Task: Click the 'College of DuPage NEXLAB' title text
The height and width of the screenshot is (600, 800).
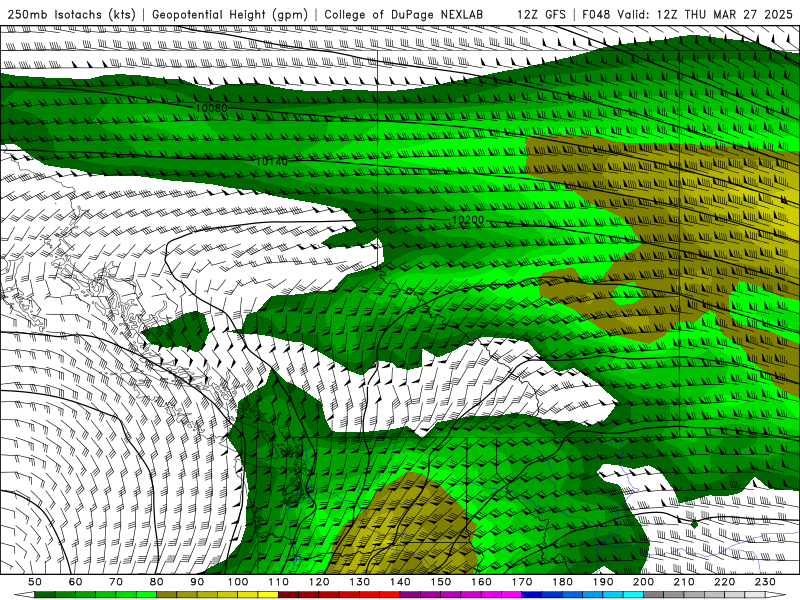Action: click(404, 14)
